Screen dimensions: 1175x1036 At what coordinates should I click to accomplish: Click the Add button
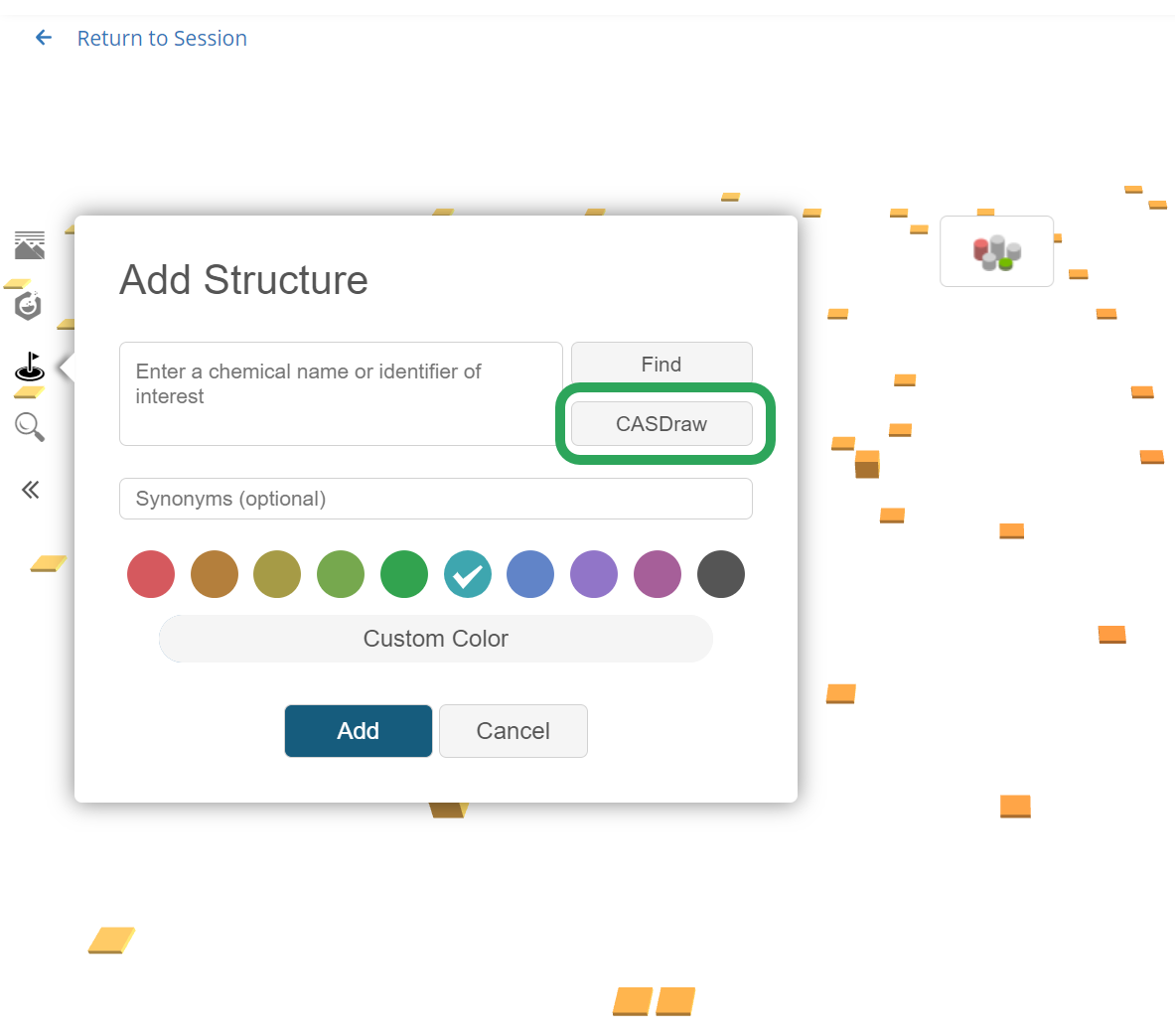coord(359,731)
